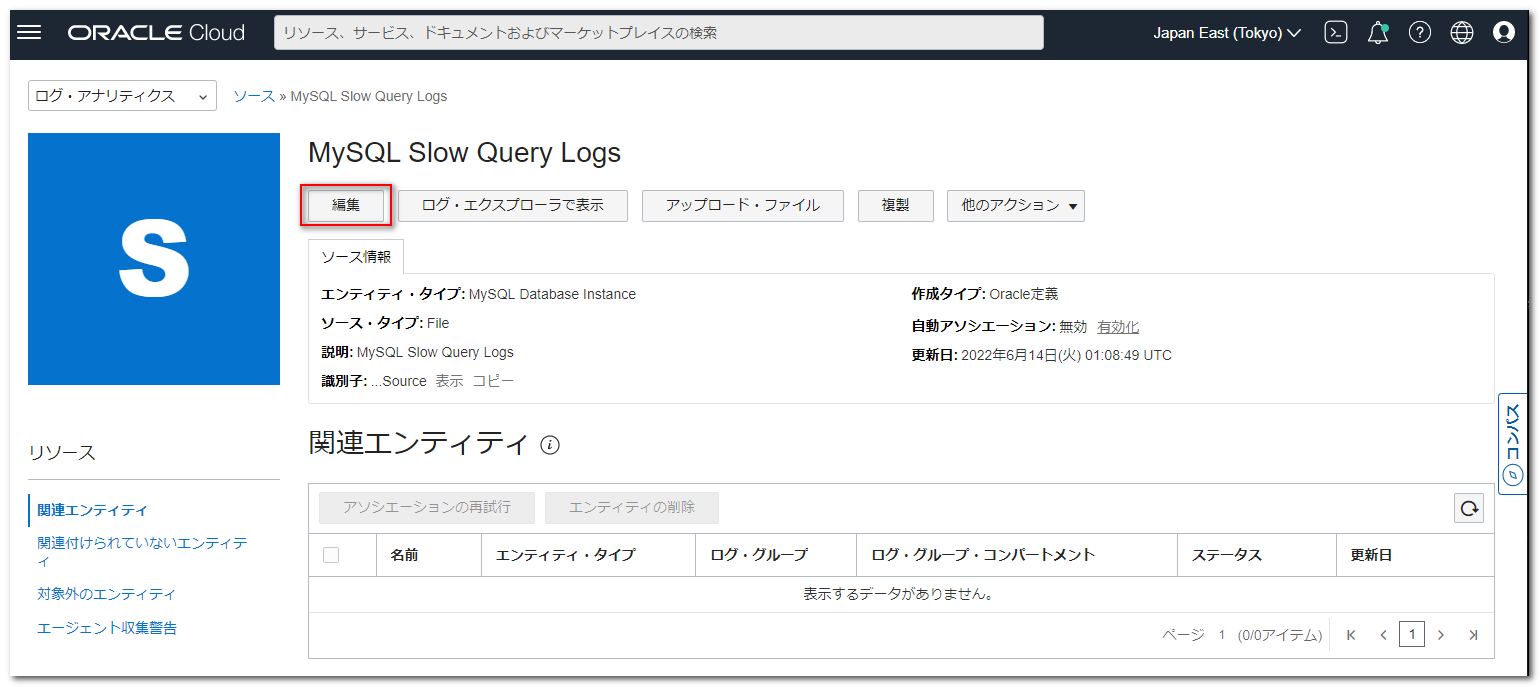Expand the 他のアクション dropdown
1540x687 pixels.
1016,206
